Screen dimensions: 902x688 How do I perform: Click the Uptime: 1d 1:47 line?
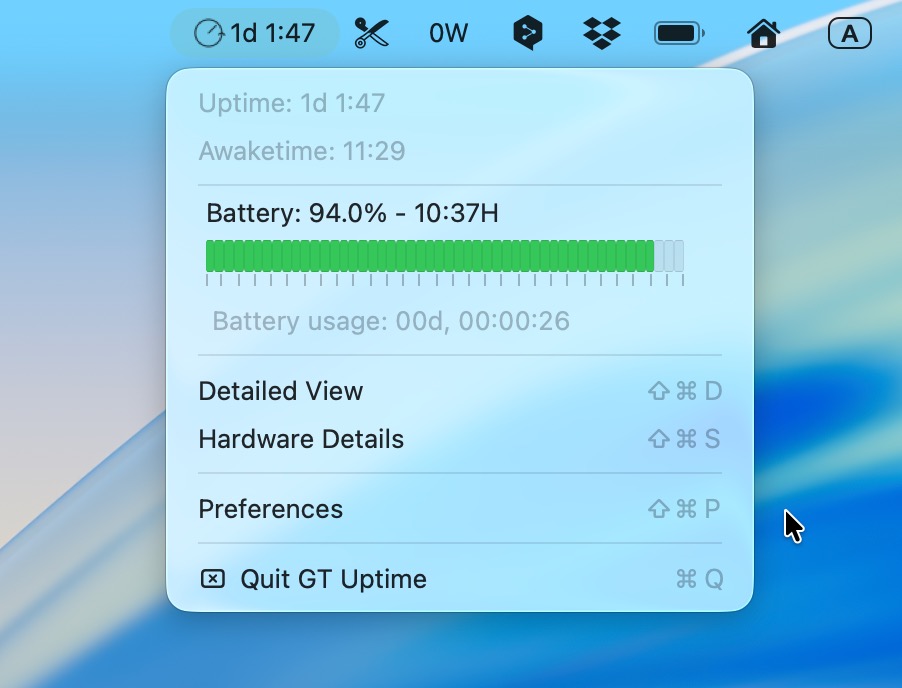point(292,104)
